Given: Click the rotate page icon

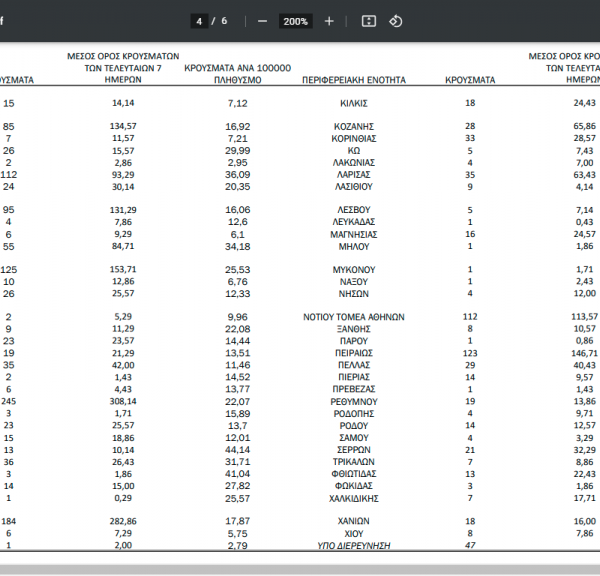Looking at the screenshot, I should click(396, 21).
